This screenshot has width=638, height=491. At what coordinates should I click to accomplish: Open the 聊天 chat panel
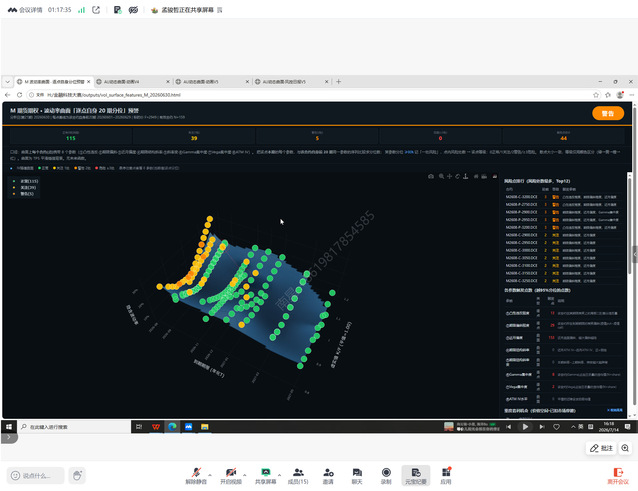click(357, 476)
